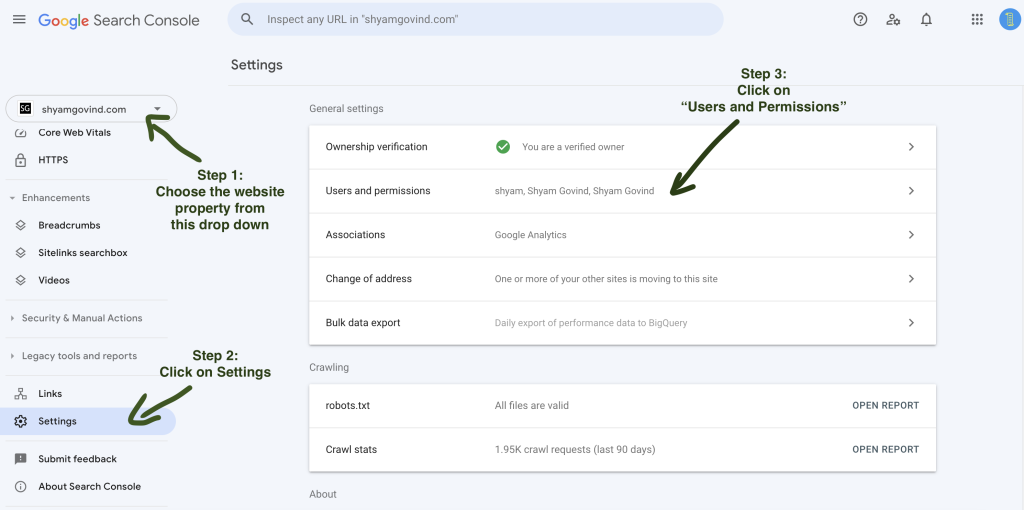This screenshot has height=510, width=1024.
Task: Click 'Daily export of performance data to BigQuery'
Action: [591, 323]
